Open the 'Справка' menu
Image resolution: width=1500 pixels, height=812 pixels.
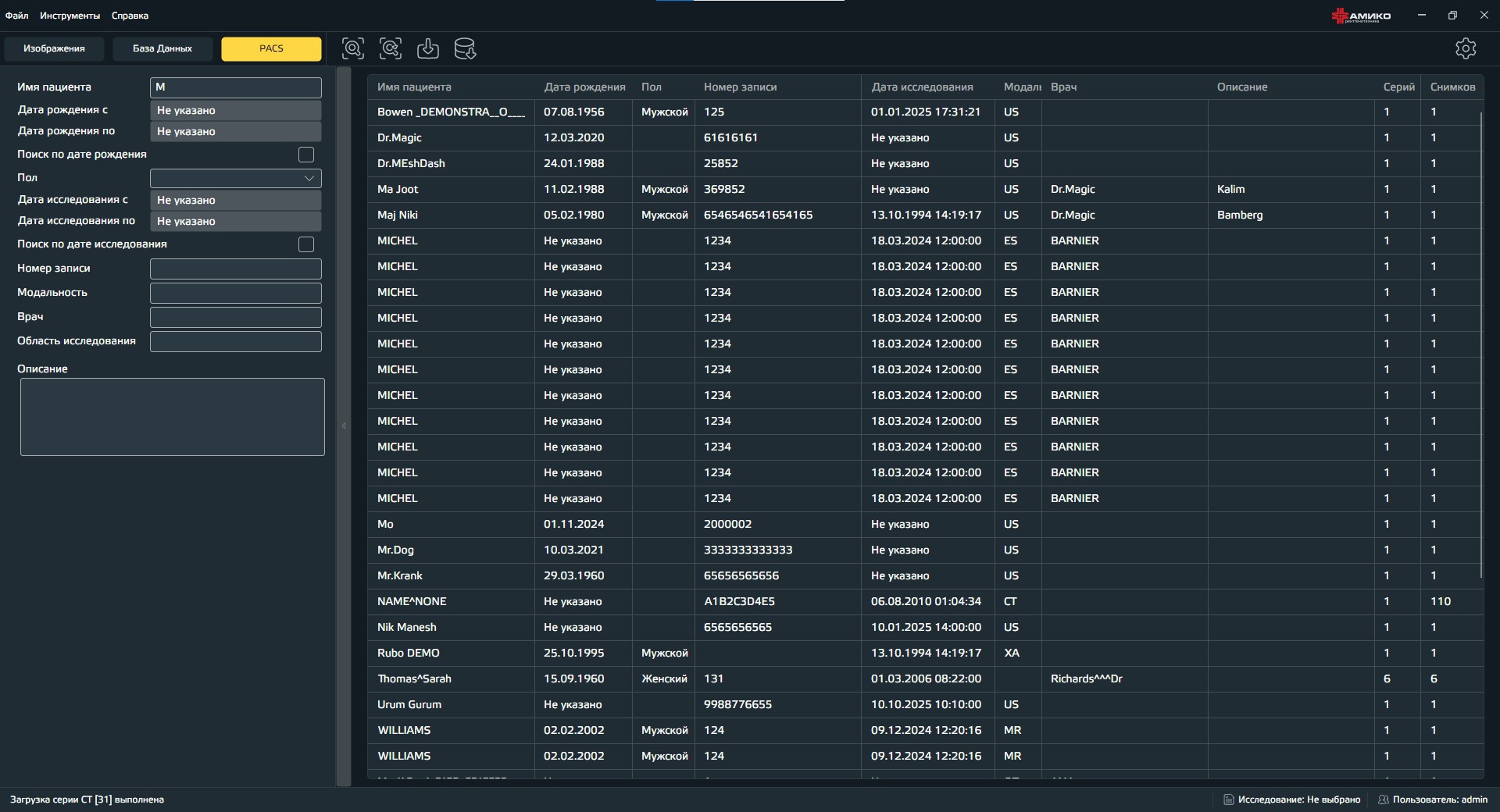pos(130,16)
